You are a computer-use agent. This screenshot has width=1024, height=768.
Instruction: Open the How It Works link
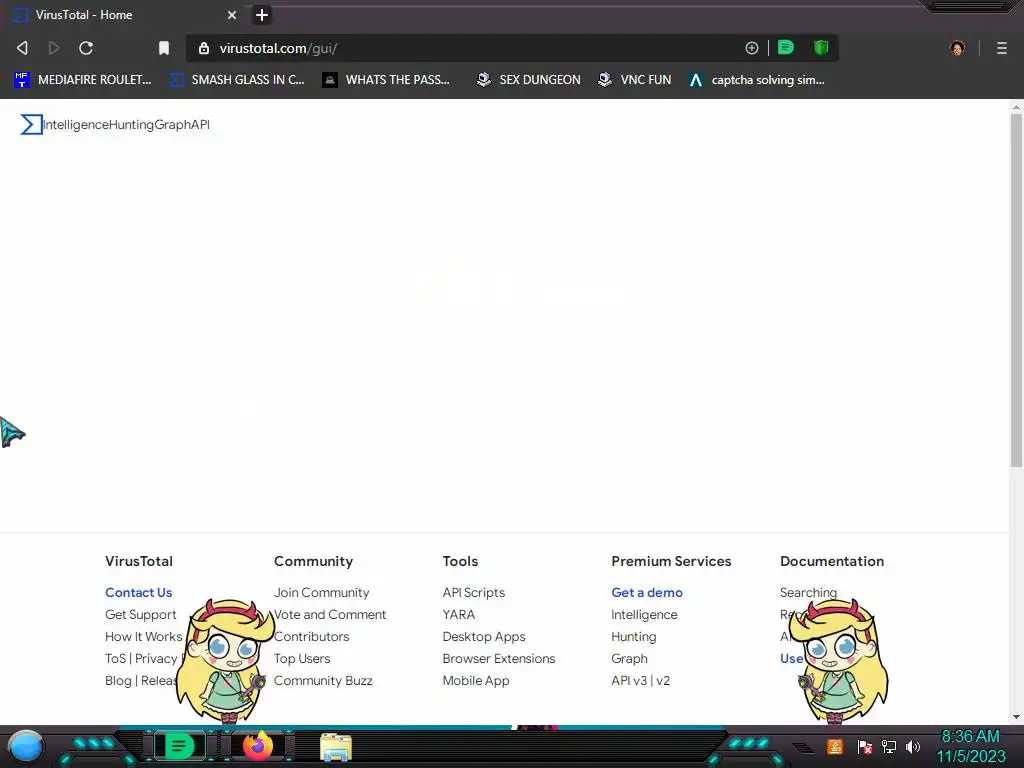(x=144, y=637)
